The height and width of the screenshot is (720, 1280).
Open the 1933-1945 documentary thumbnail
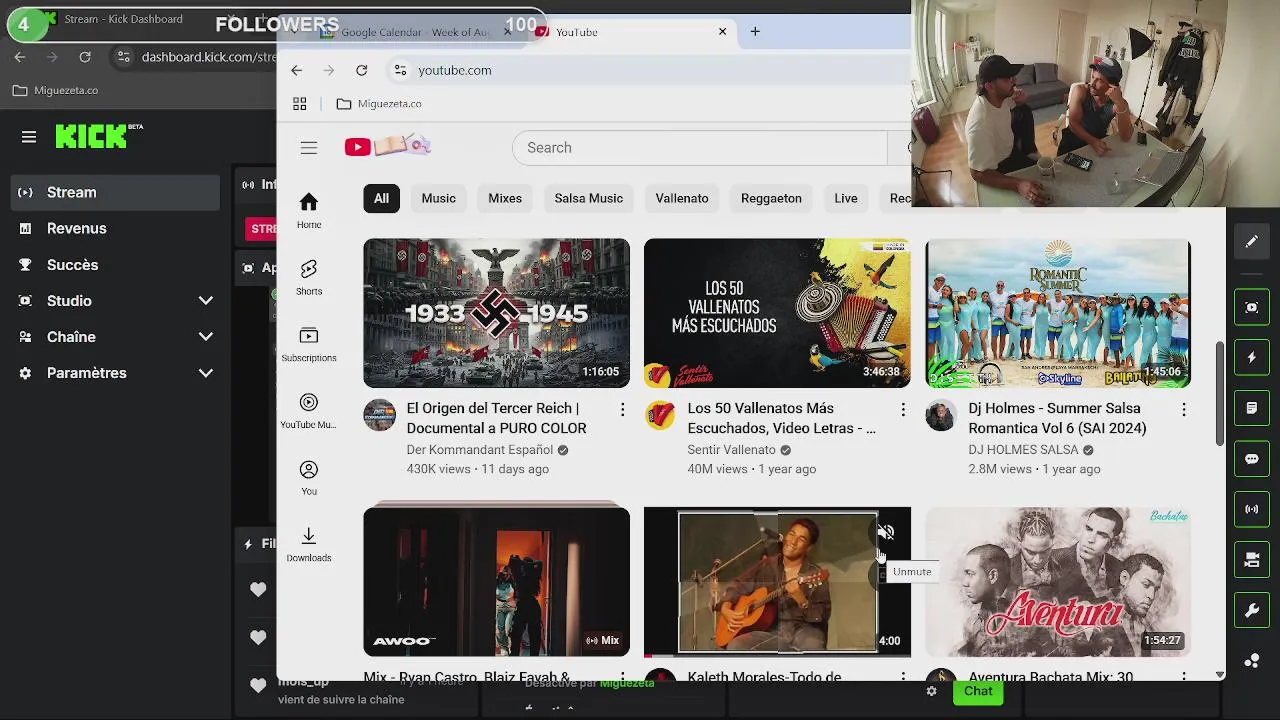pyautogui.click(x=497, y=313)
